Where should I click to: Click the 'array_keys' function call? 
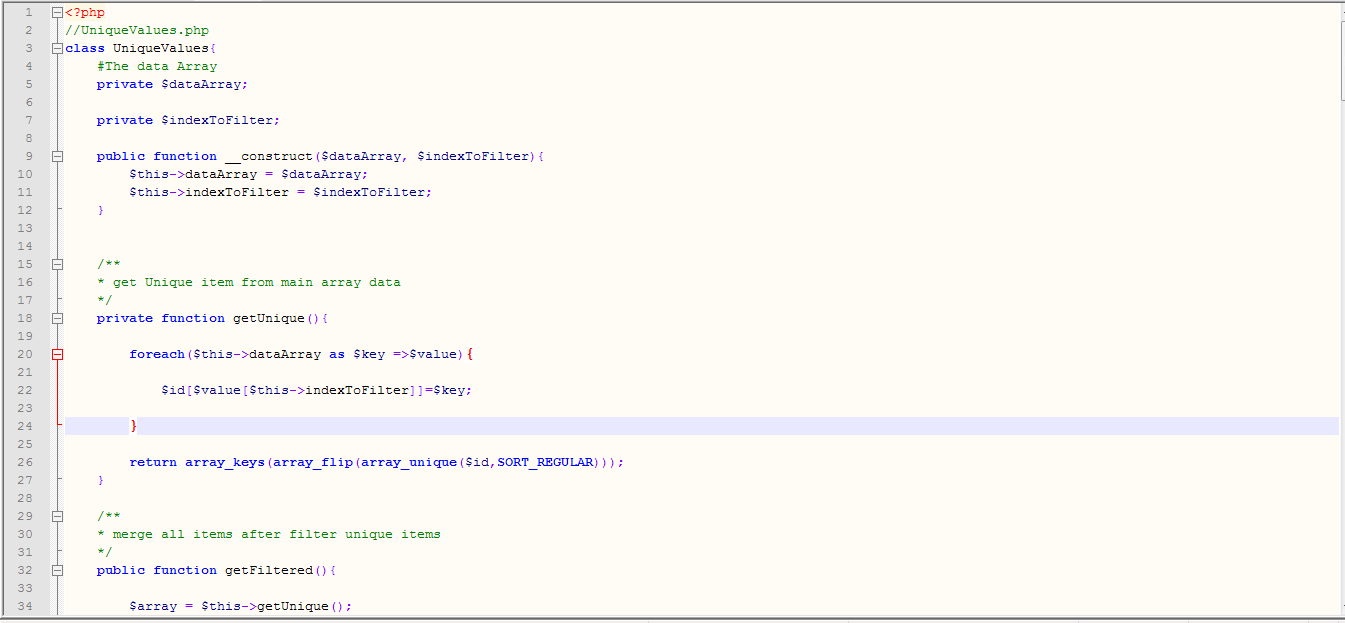(x=225, y=462)
